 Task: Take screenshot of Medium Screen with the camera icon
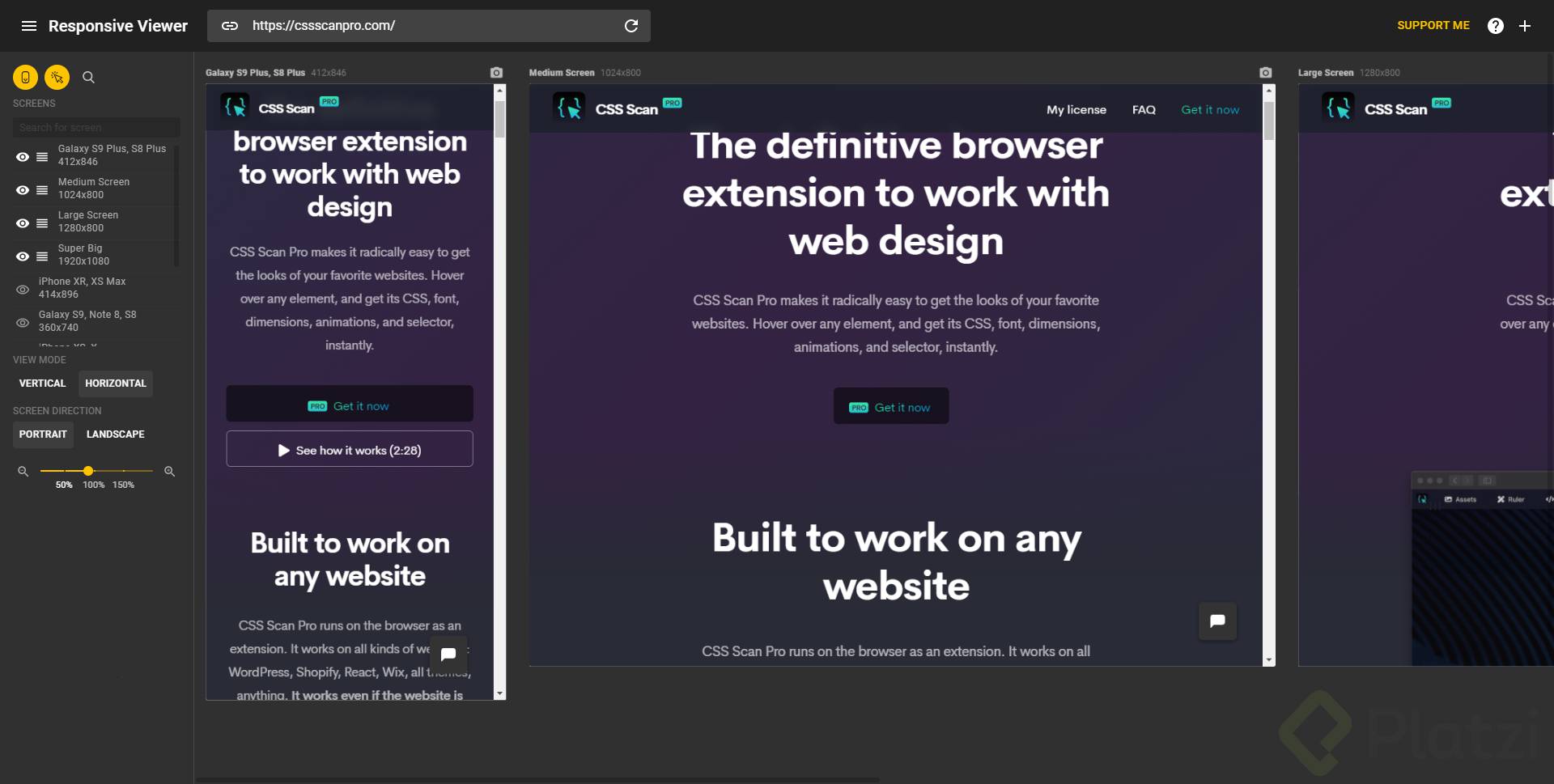pos(1266,73)
